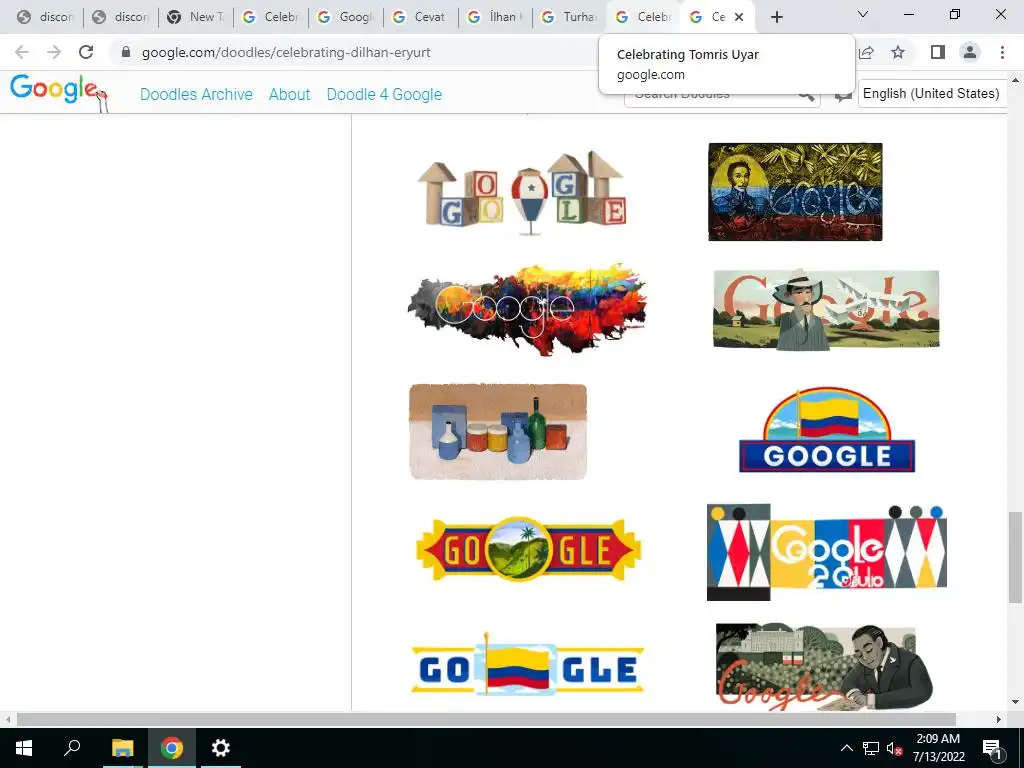Share this page via share icon
The width and height of the screenshot is (1024, 768).
[867, 52]
